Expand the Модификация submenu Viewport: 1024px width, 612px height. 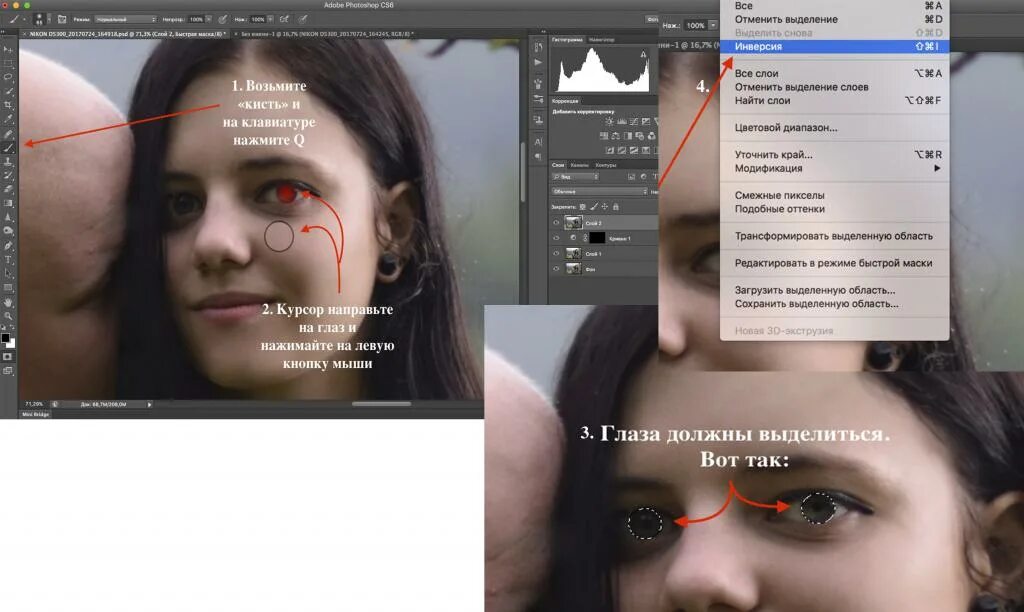(x=835, y=169)
